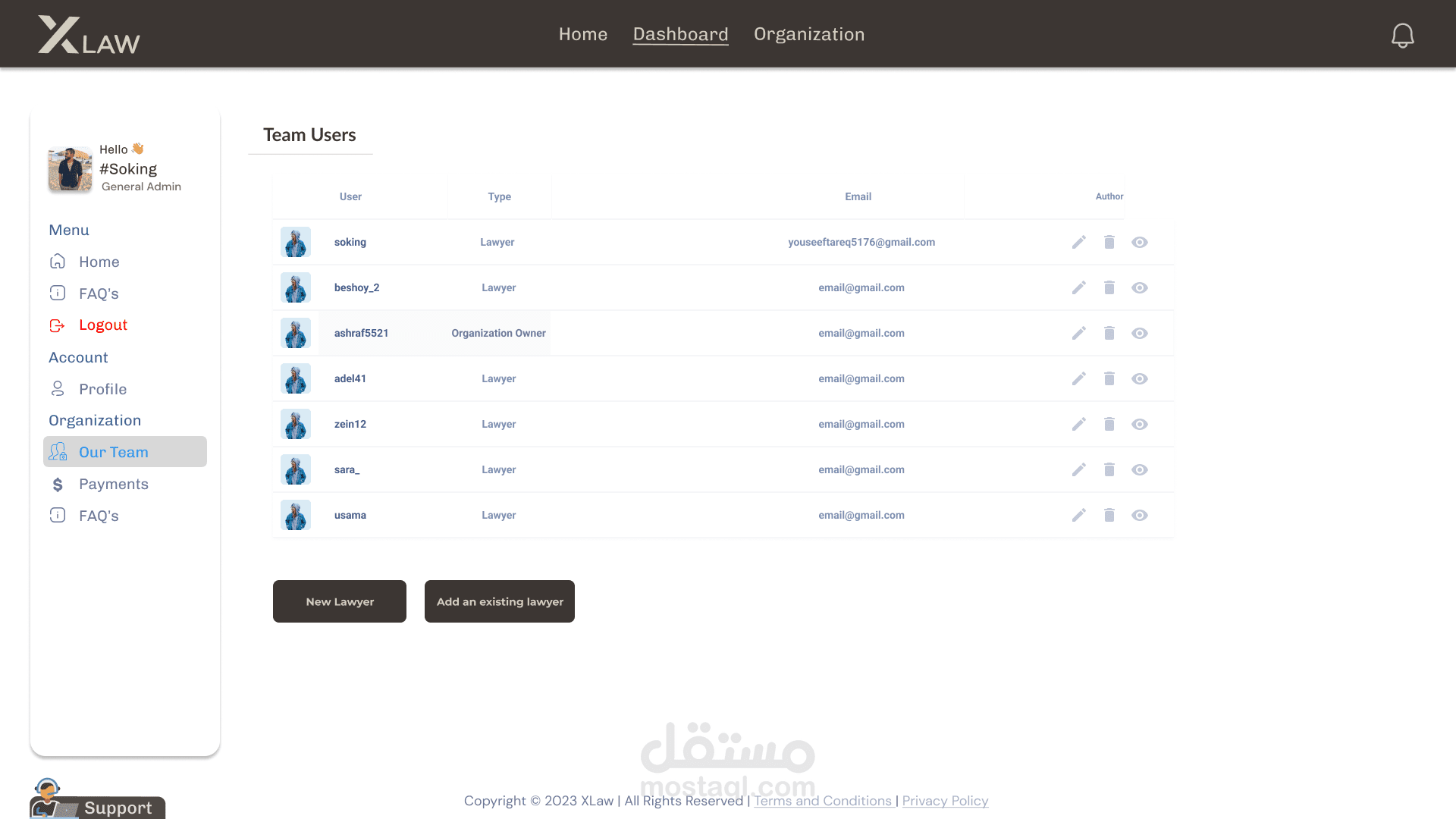The height and width of the screenshot is (819, 1456).
Task: Delete user adel41 via trash icon
Action: pyautogui.click(x=1109, y=378)
